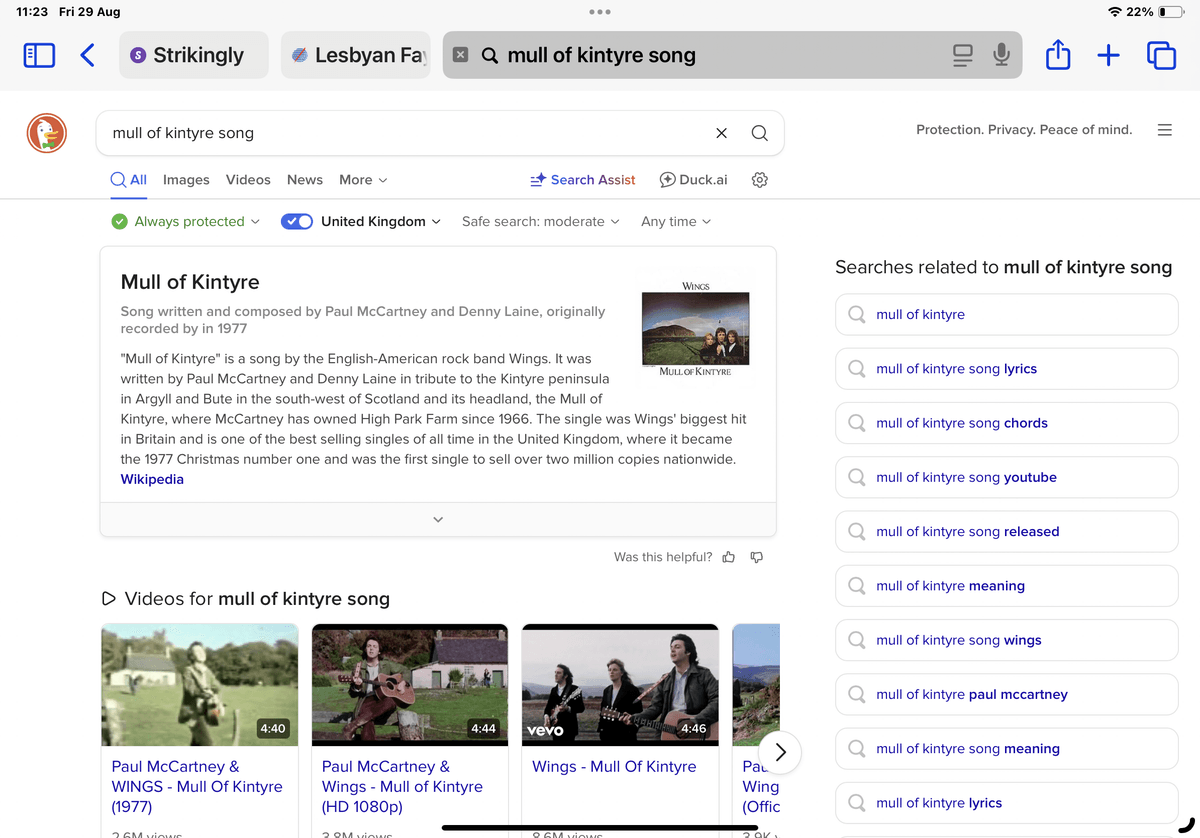Search related 'mull of kintyre lyrics'
Screen dimensions: 1200x838
(x=1007, y=803)
